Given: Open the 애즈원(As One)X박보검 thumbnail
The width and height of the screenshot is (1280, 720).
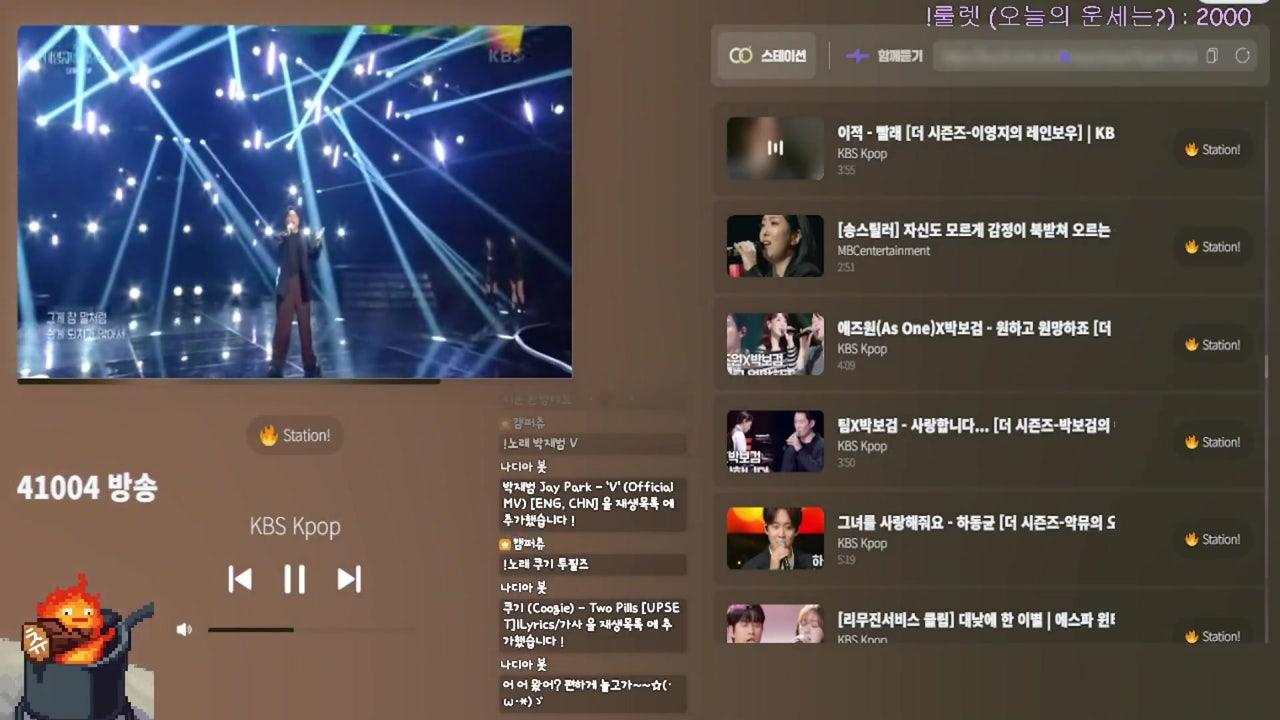Looking at the screenshot, I should 775,344.
